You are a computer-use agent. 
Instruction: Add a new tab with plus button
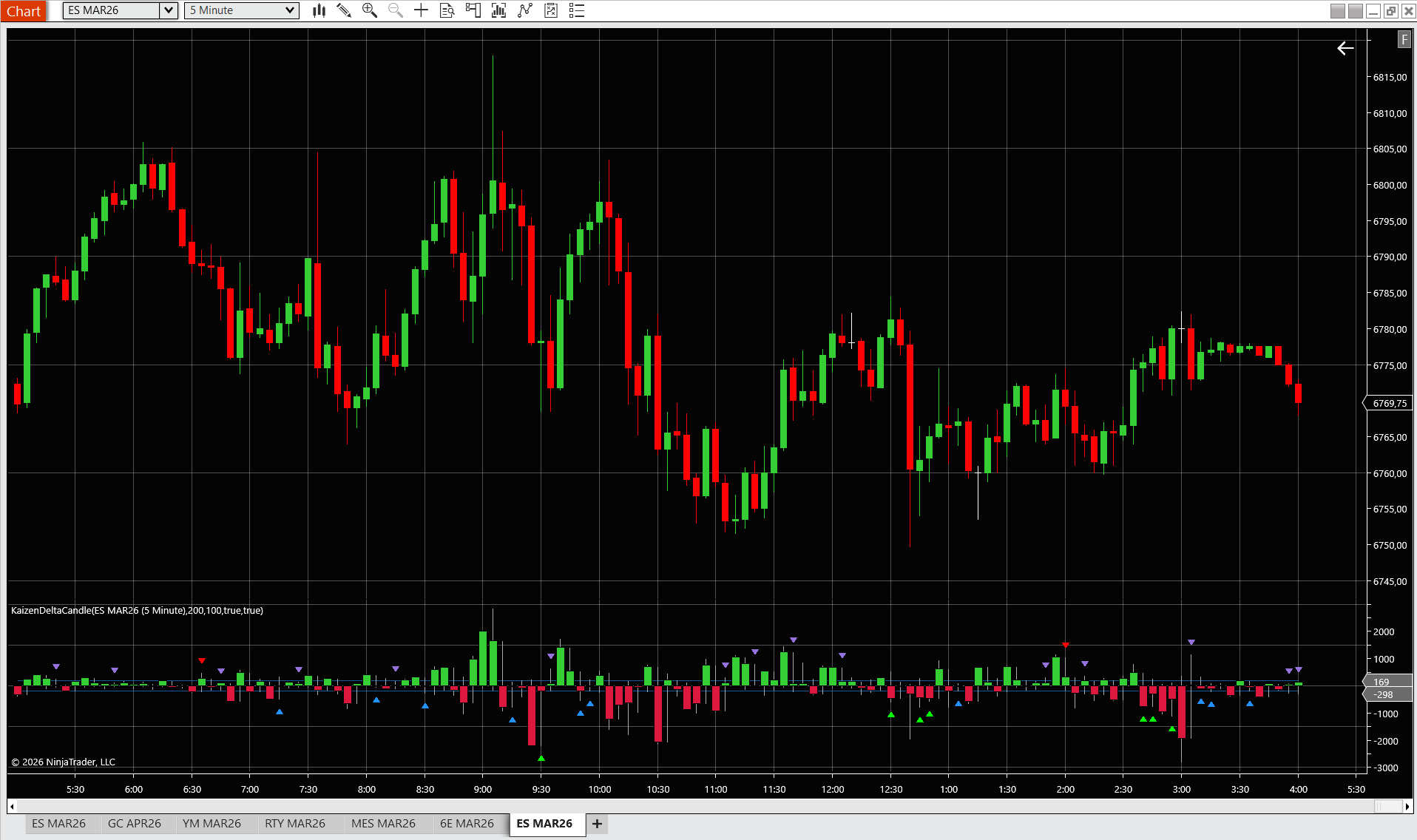(x=597, y=824)
